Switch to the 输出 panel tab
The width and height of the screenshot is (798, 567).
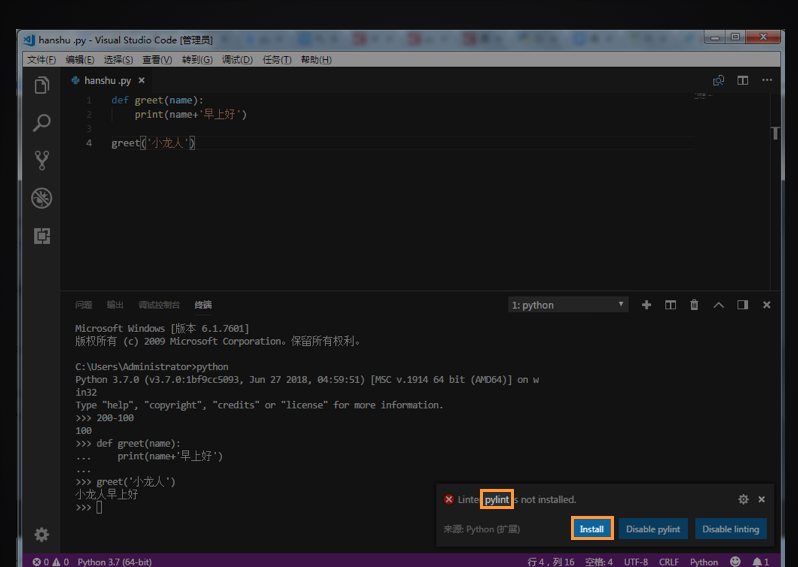pos(115,305)
